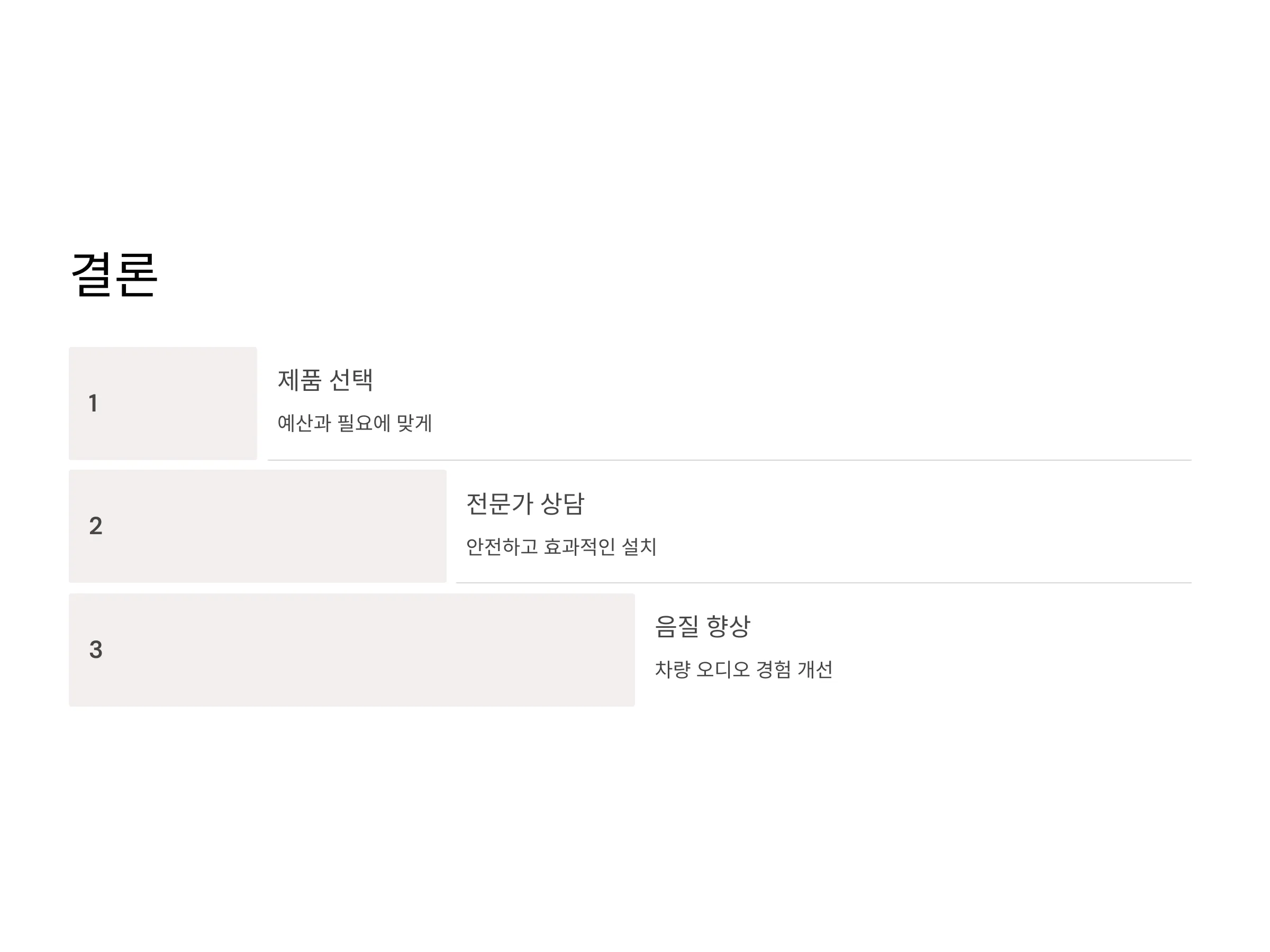Click the numeral 1 in the first box

click(93, 404)
